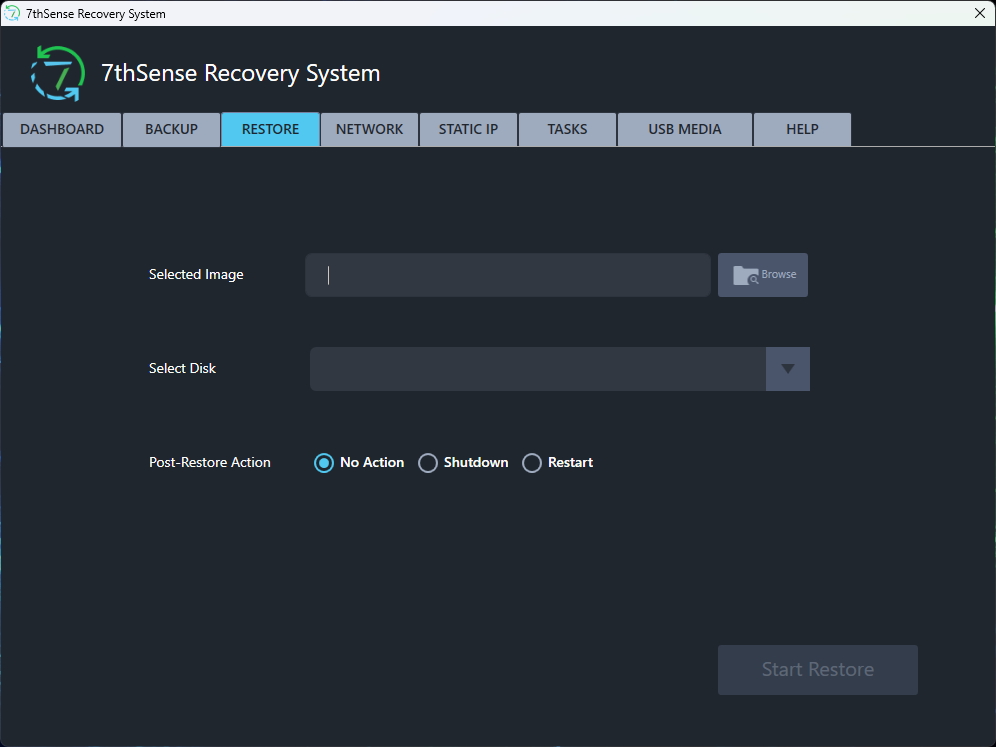Screen dimensions: 996x747
Task: Click the 'Post-Restore Action' label
Action: click(x=210, y=462)
